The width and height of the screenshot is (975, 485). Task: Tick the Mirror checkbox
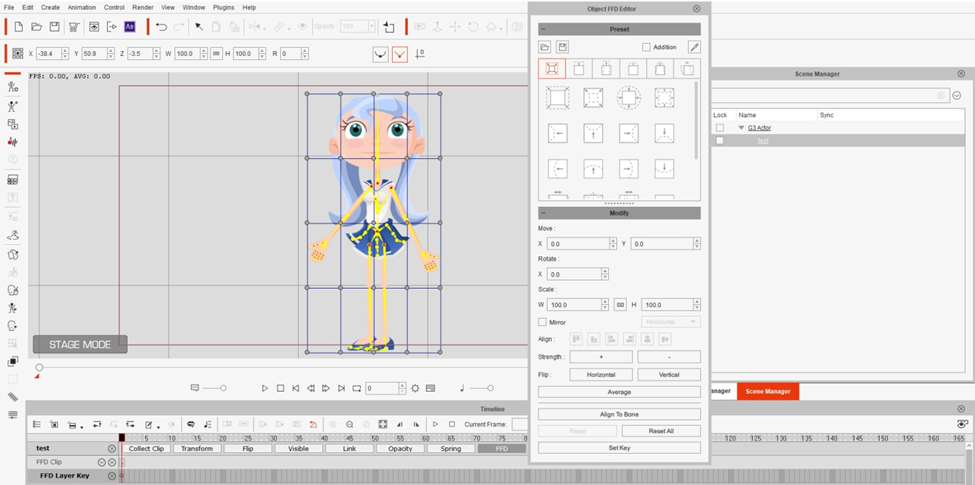coord(543,322)
